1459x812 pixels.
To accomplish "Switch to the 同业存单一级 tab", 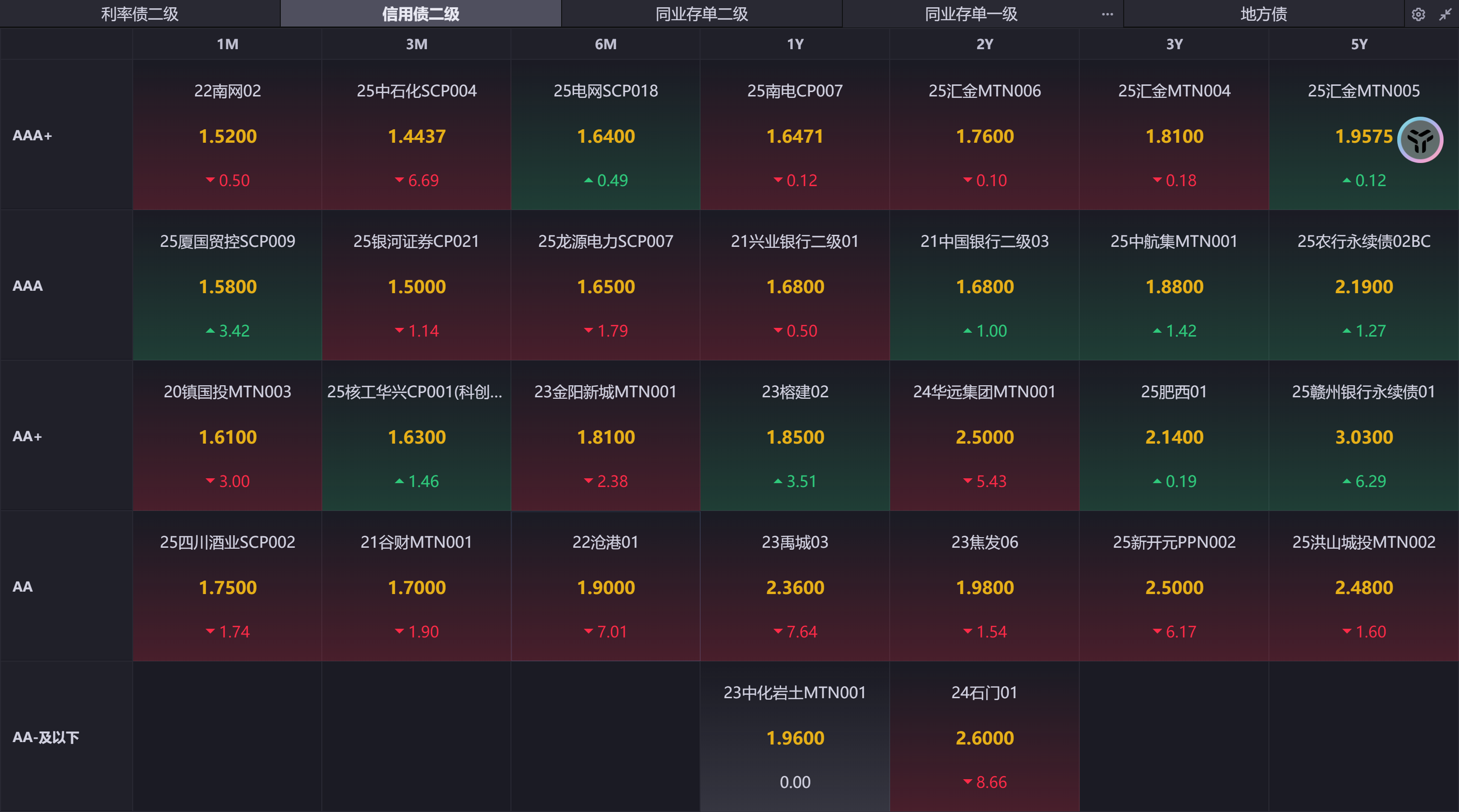I will coord(971,14).
